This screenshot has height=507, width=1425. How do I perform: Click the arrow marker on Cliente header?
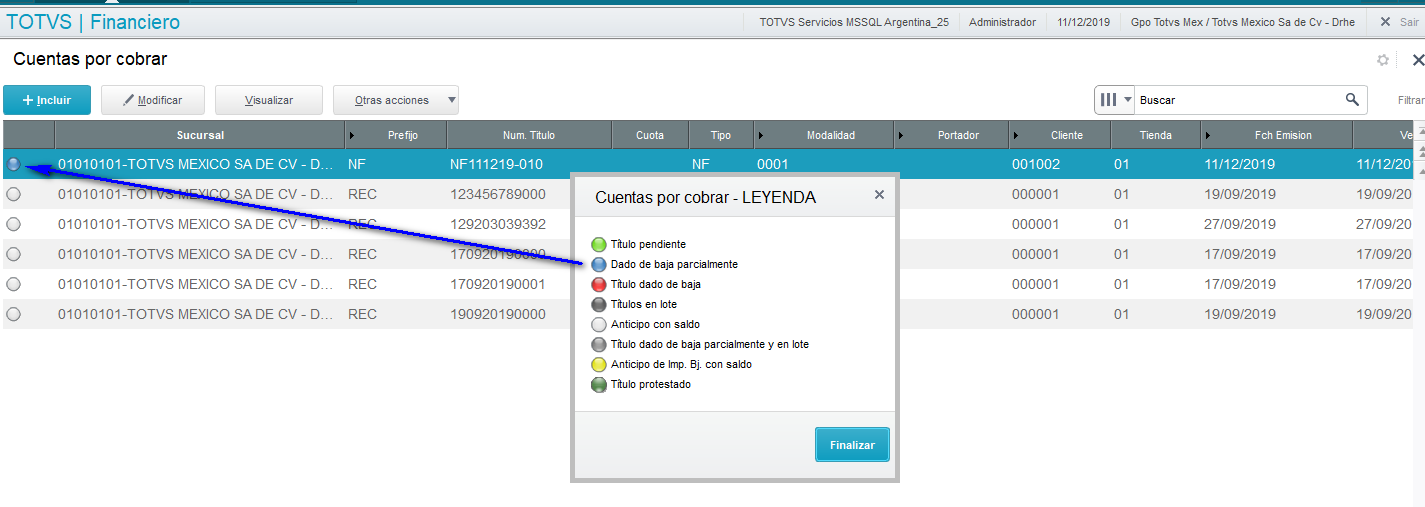(1016, 135)
